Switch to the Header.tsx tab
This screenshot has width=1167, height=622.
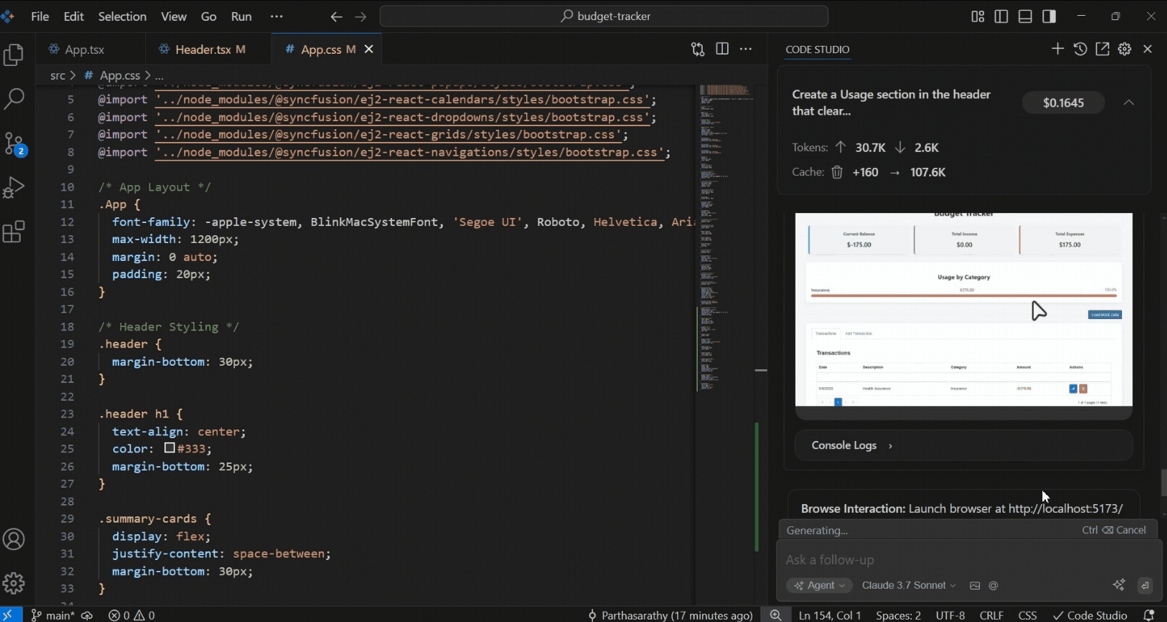203,49
